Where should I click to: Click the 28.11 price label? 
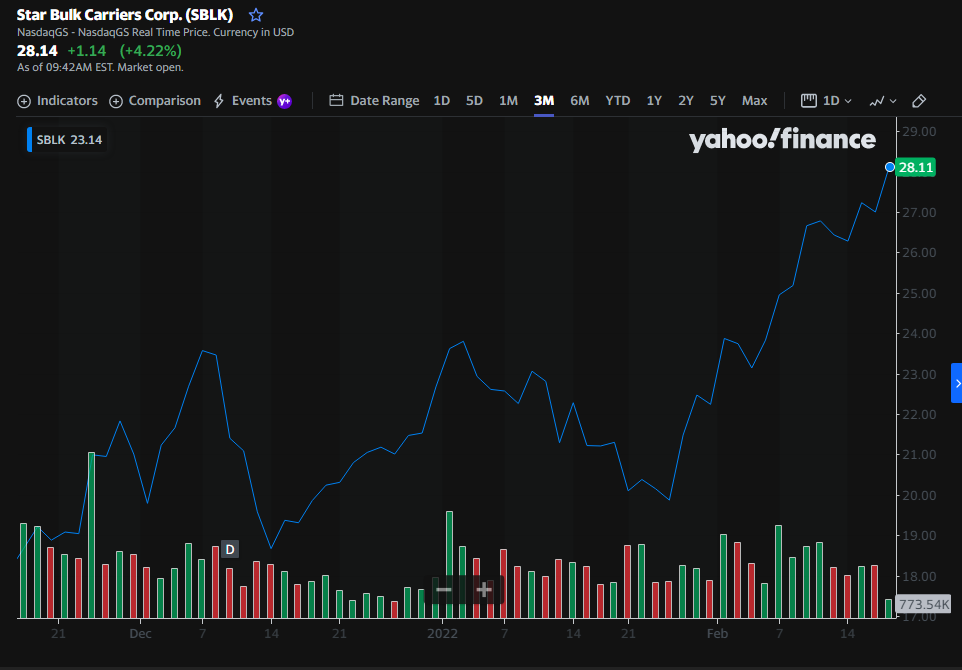[x=915, y=167]
